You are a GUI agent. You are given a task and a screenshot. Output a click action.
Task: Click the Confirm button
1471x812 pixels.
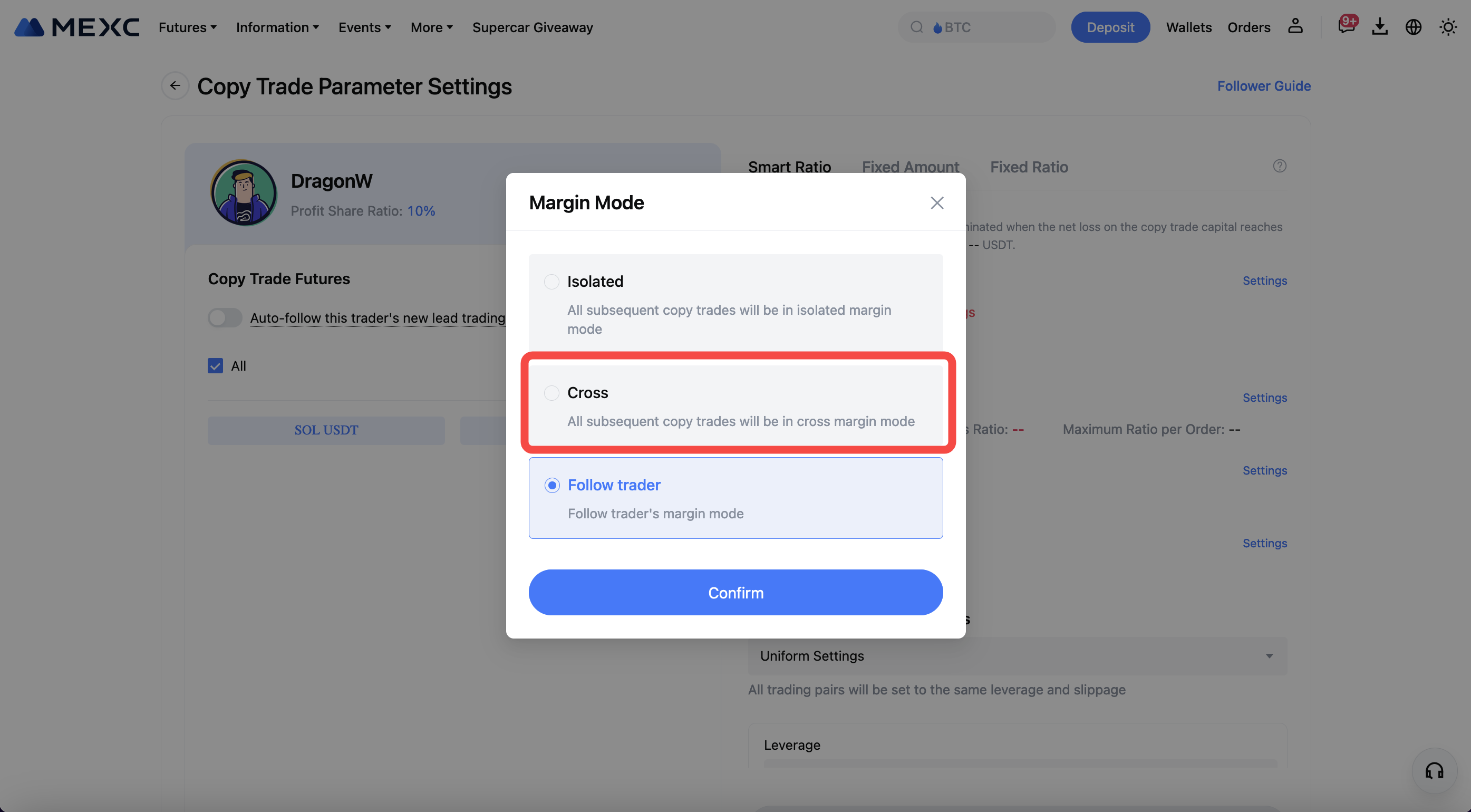click(x=735, y=592)
